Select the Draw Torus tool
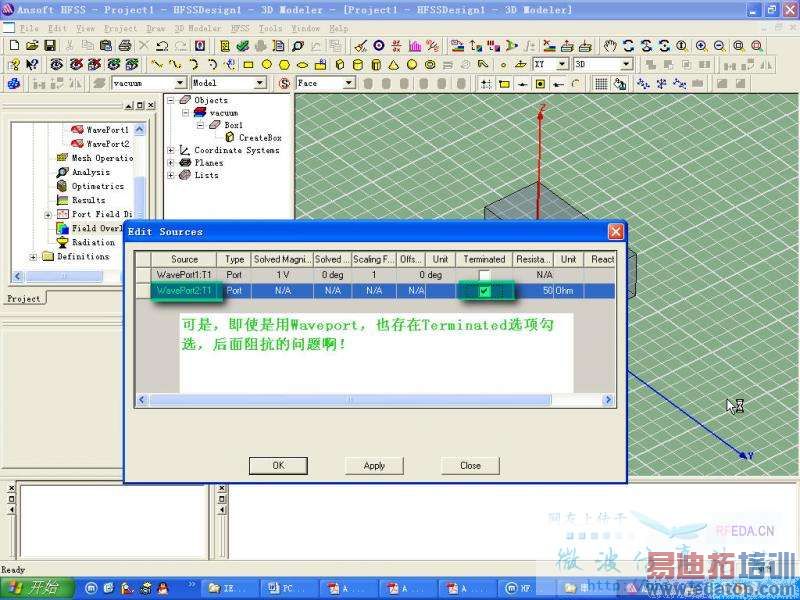800x600 pixels. coord(430,65)
